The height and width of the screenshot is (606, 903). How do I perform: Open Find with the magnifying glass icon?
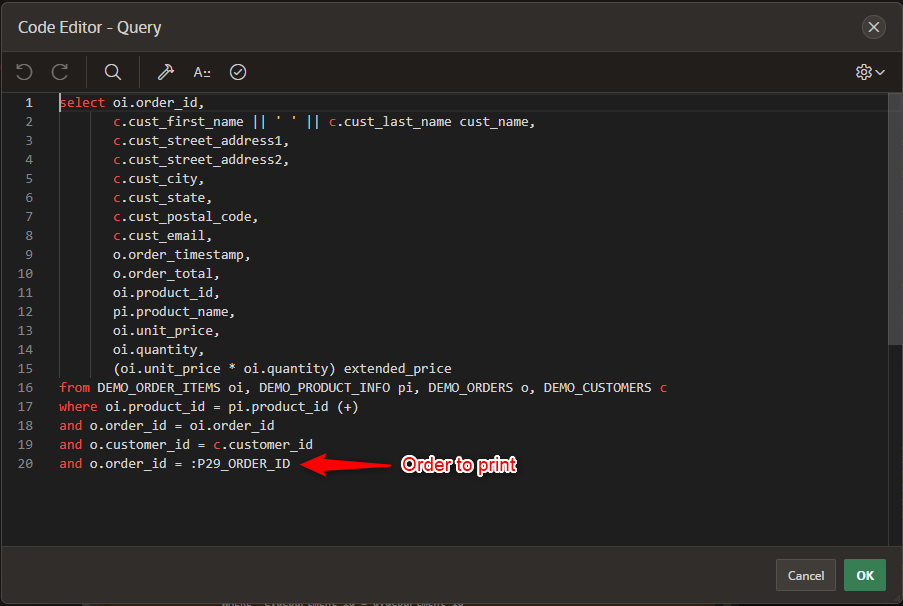[x=113, y=72]
